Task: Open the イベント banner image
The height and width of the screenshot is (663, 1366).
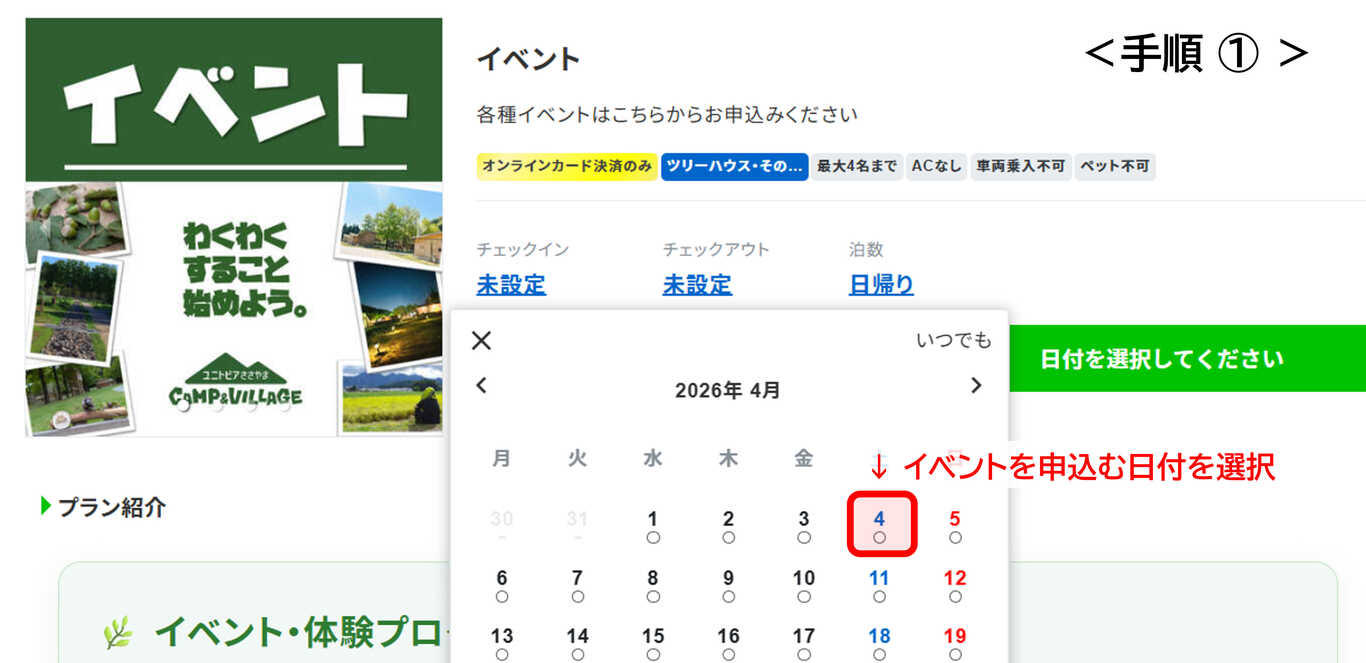Action: click(234, 227)
